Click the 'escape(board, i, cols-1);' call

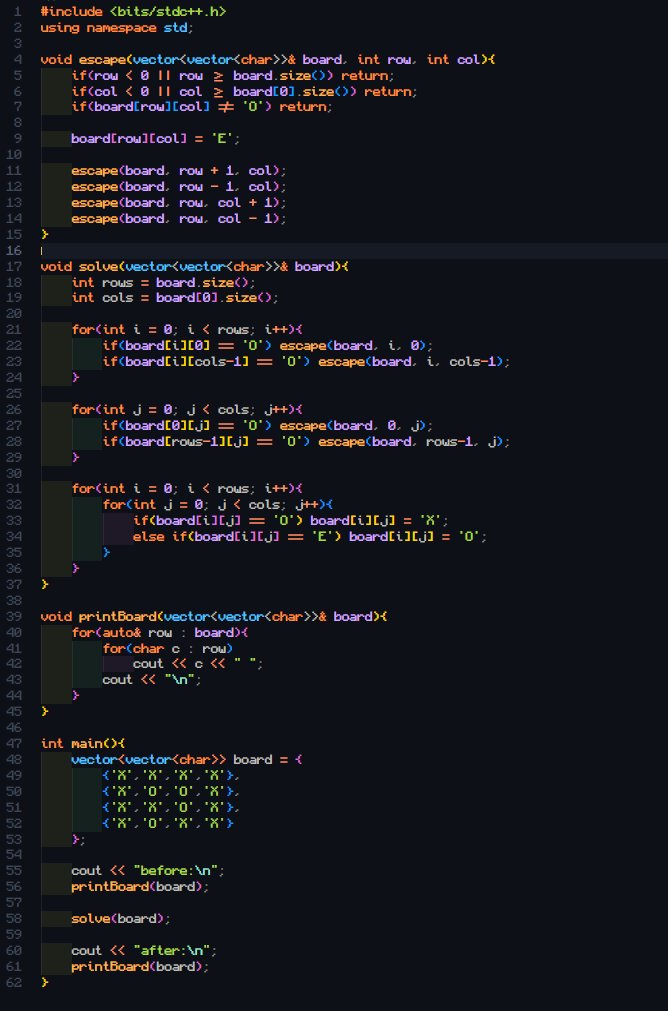point(414,362)
